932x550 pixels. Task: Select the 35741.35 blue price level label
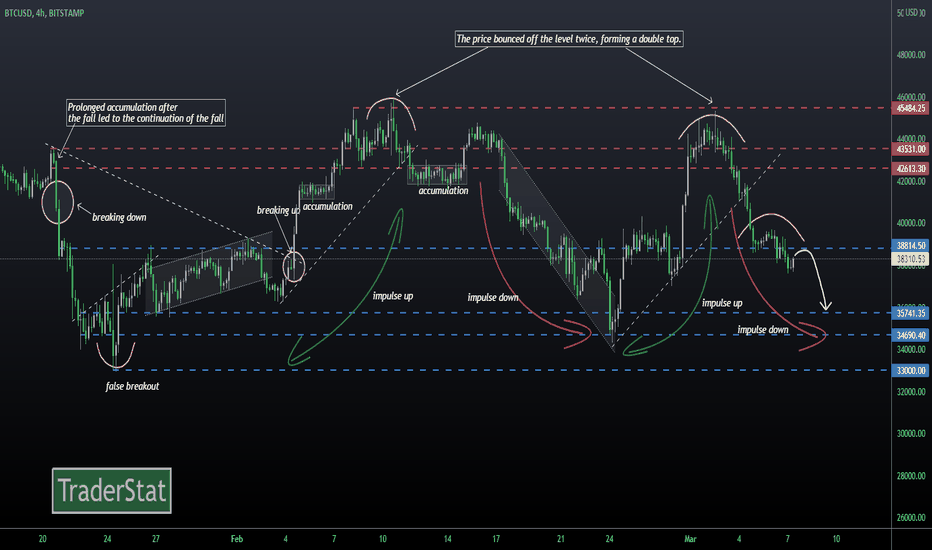911,313
